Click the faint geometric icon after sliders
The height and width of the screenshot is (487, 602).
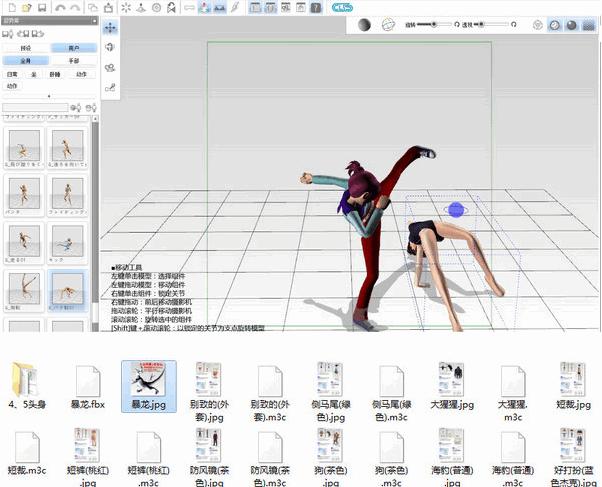538,25
